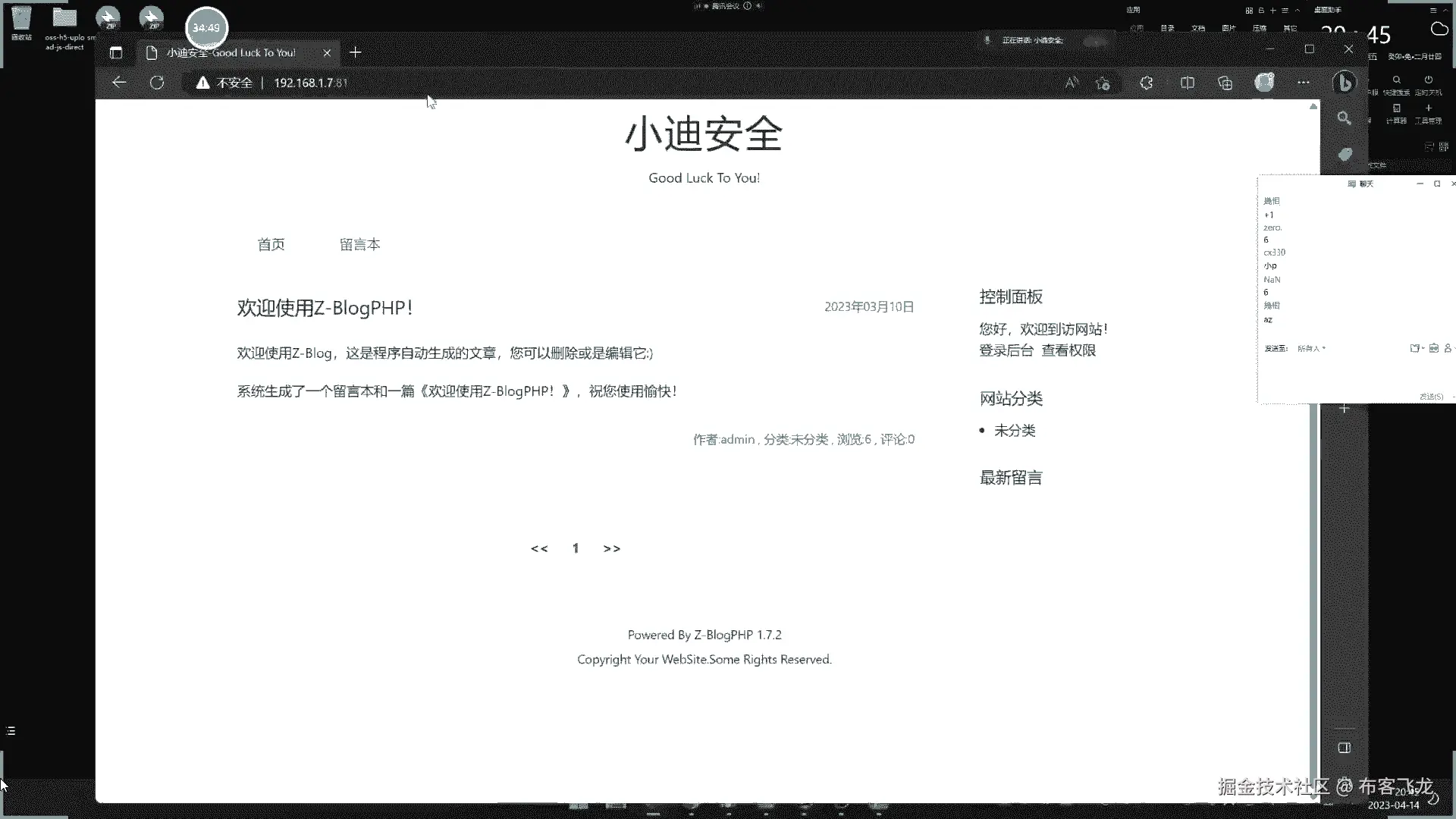This screenshot has height=819, width=1456.
Task: Add page to favorites star icon
Action: (x=1103, y=83)
